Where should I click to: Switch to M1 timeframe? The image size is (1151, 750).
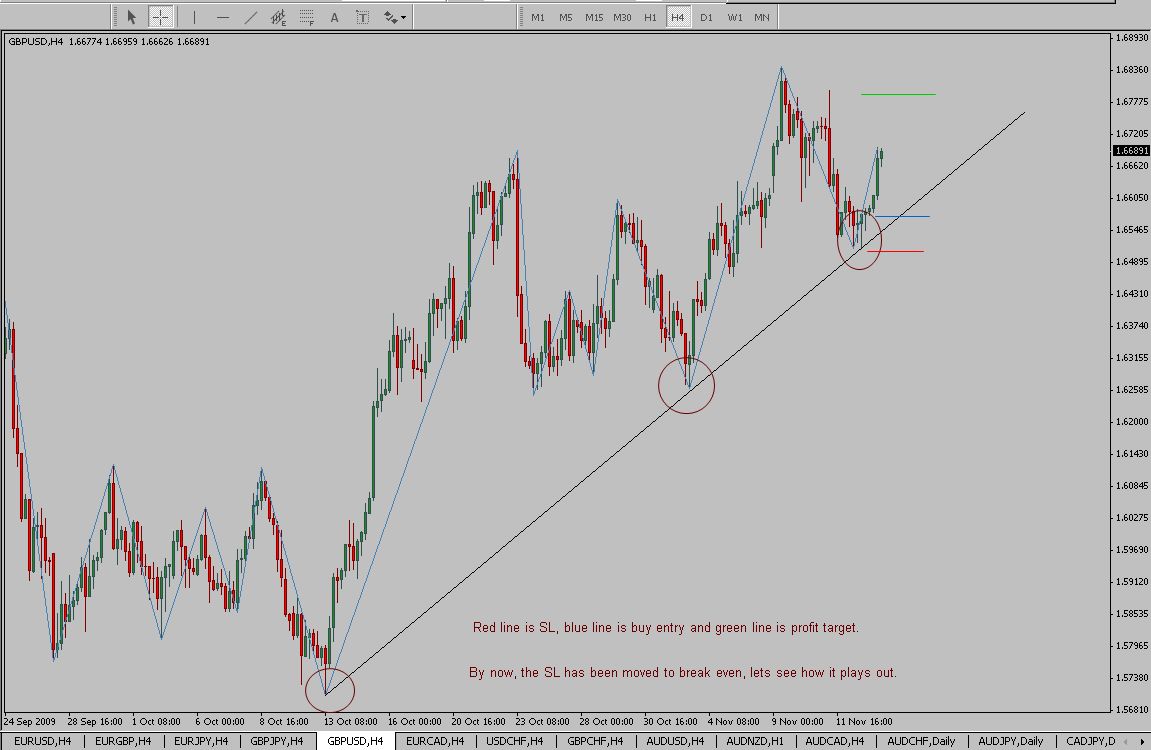pos(538,17)
